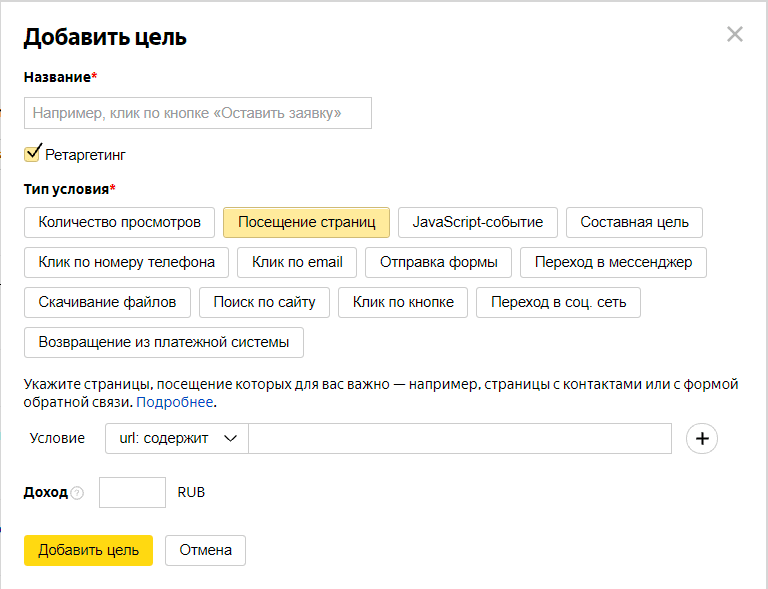Viewport: 768px width, 589px height.
Task: Focus the Название text field
Action: [198, 113]
